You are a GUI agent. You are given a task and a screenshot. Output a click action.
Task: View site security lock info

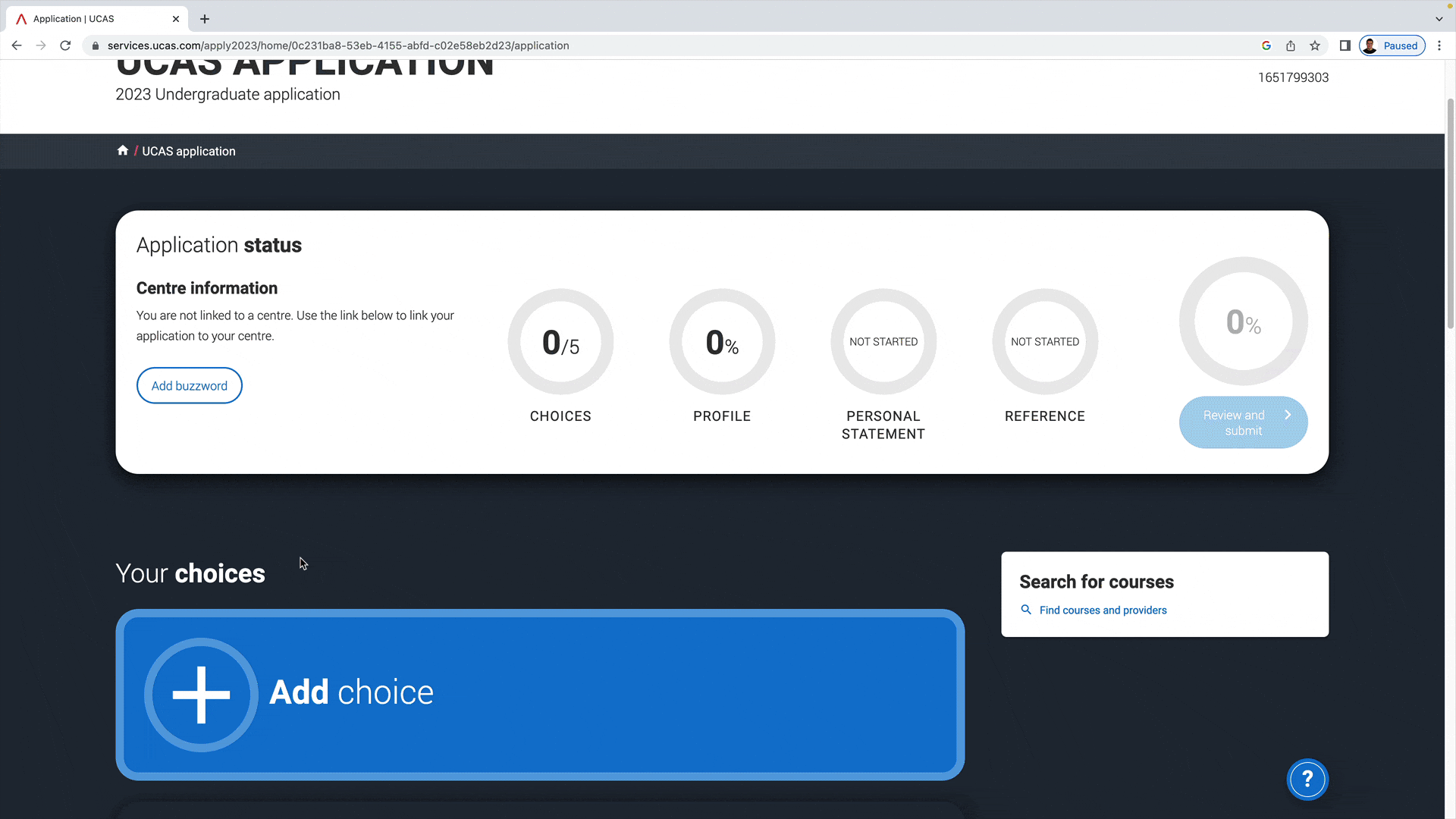(x=96, y=45)
